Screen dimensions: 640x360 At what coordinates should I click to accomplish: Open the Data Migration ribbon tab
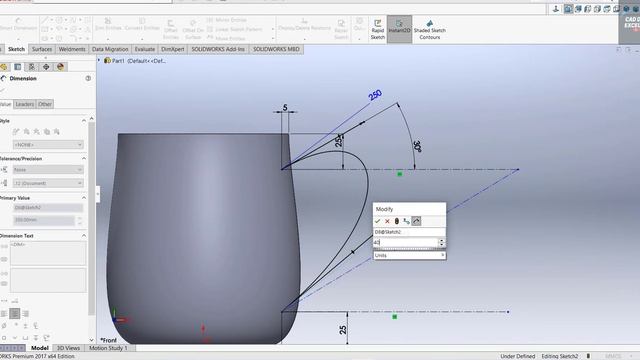click(110, 49)
